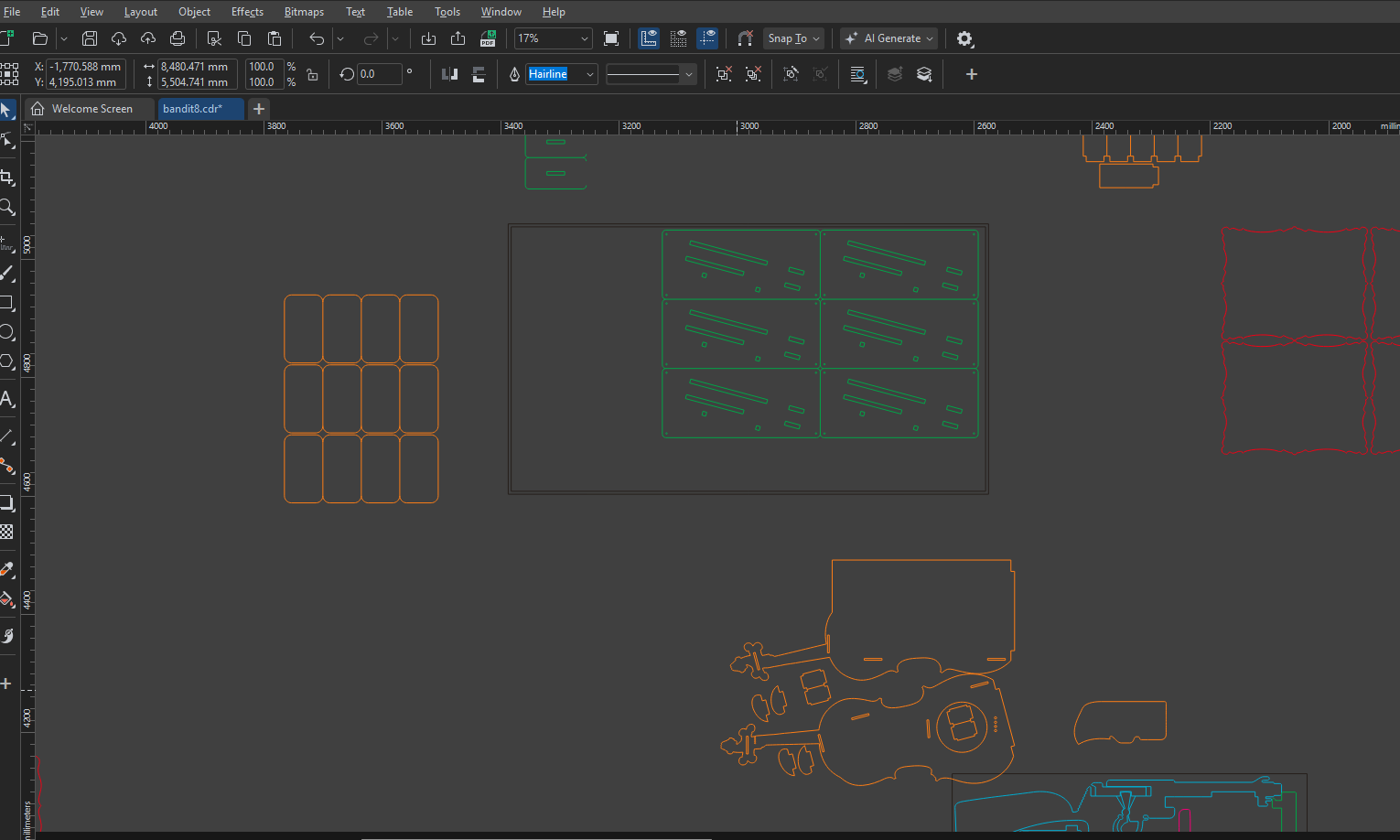
Task: Open the Object menu
Action: coord(194,12)
